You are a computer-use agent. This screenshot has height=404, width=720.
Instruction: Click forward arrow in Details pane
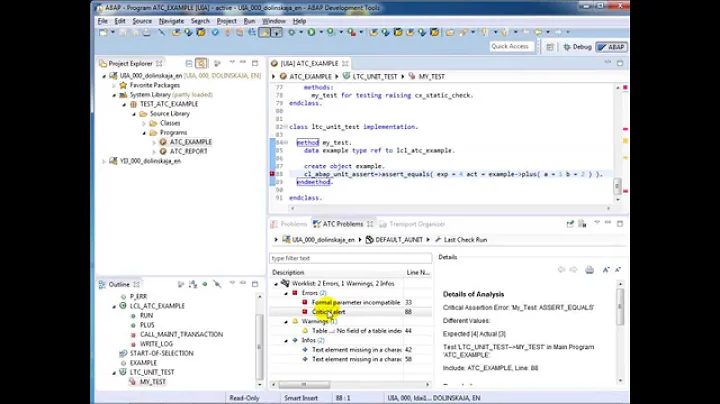[x=573, y=270]
